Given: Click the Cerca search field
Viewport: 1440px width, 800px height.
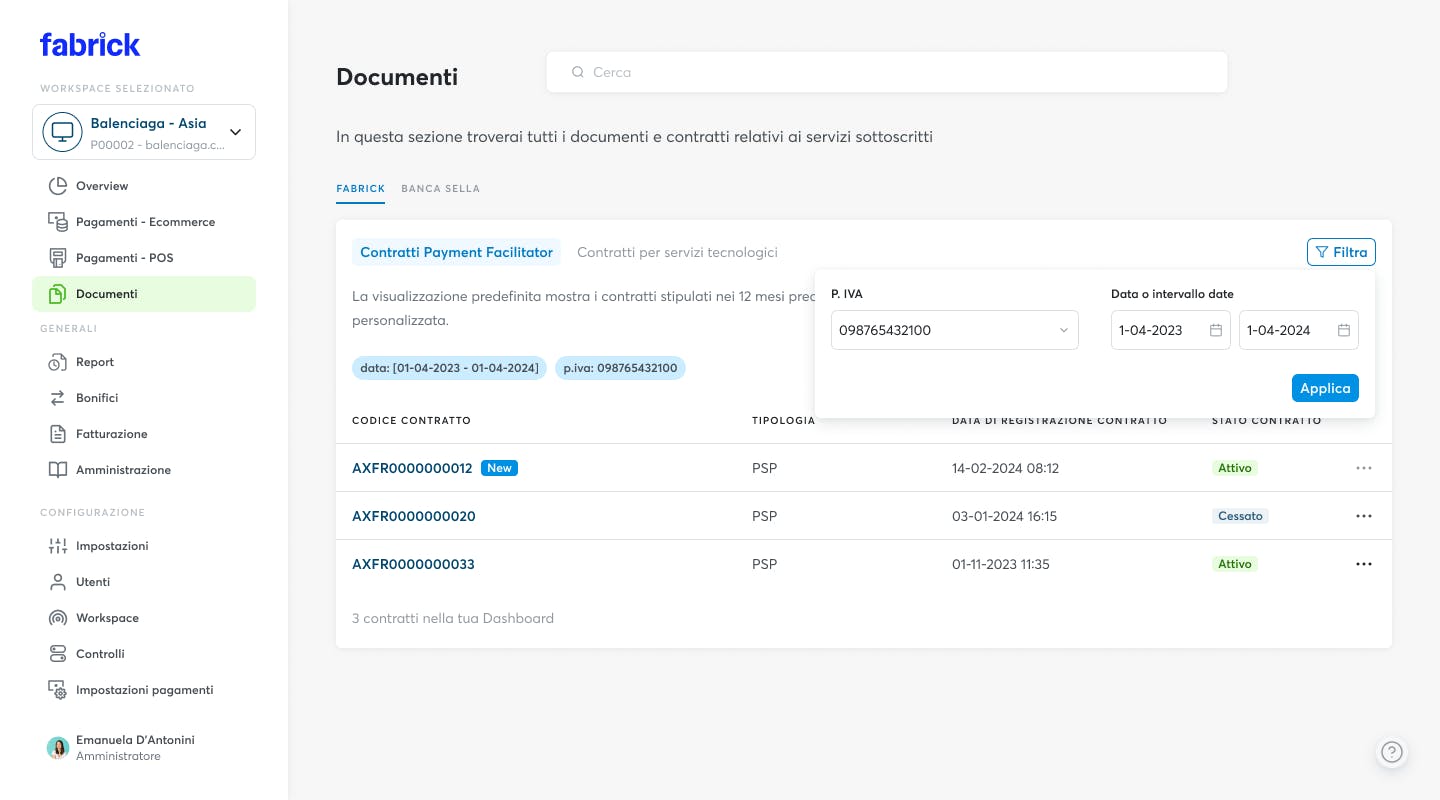Looking at the screenshot, I should [x=887, y=72].
